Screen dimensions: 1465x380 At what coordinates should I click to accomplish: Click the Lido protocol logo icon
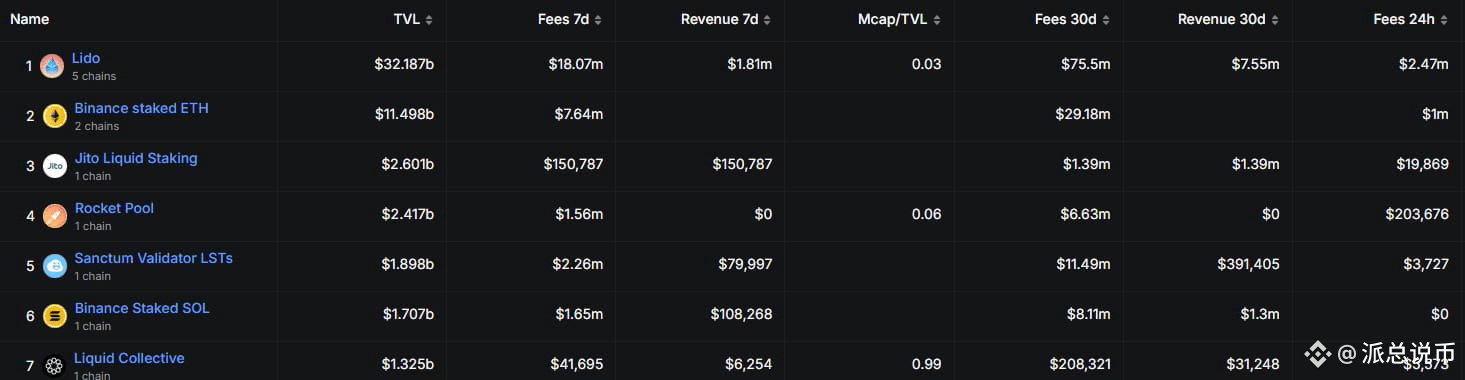coord(52,66)
